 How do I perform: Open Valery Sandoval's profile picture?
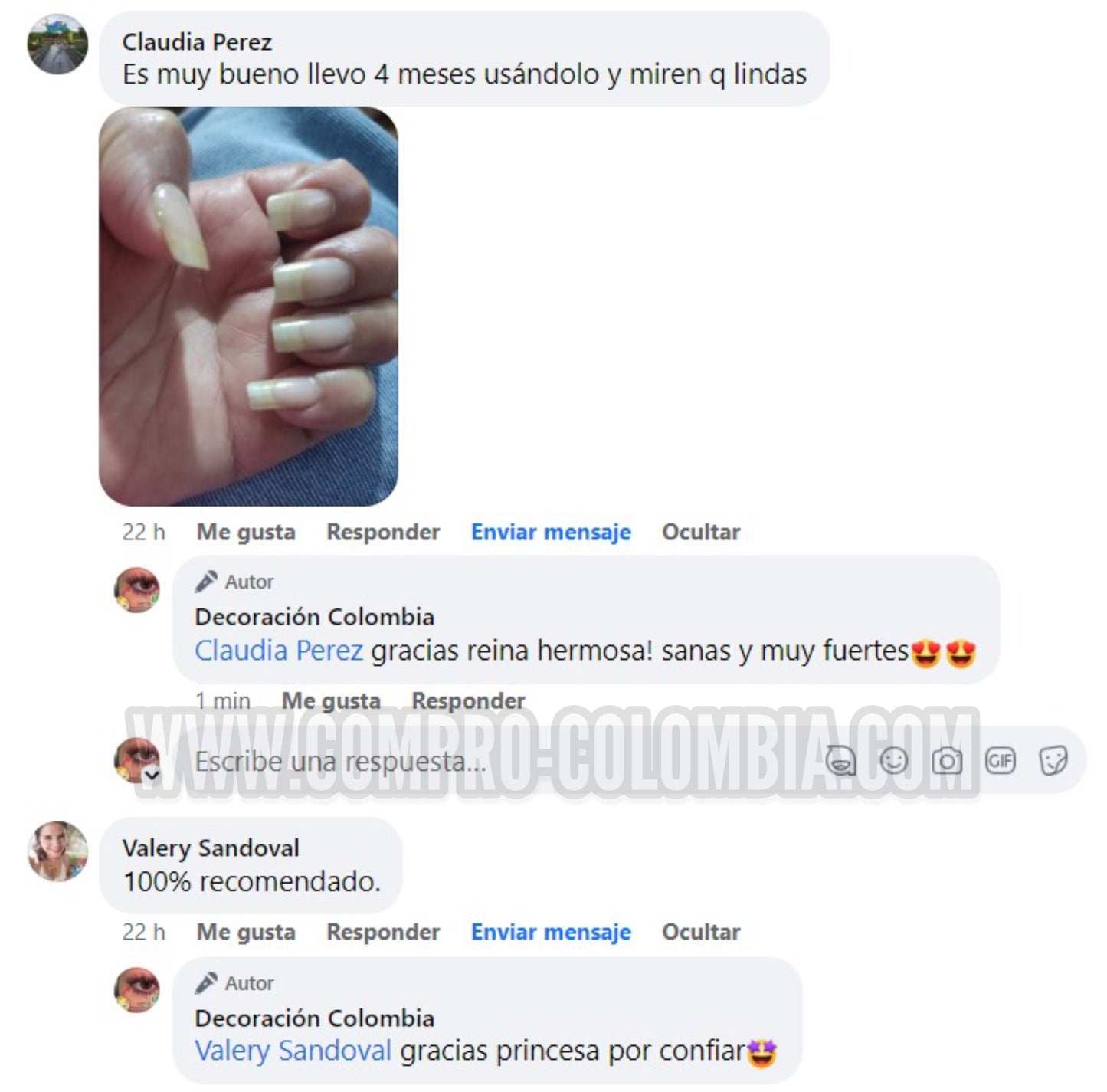(x=57, y=851)
